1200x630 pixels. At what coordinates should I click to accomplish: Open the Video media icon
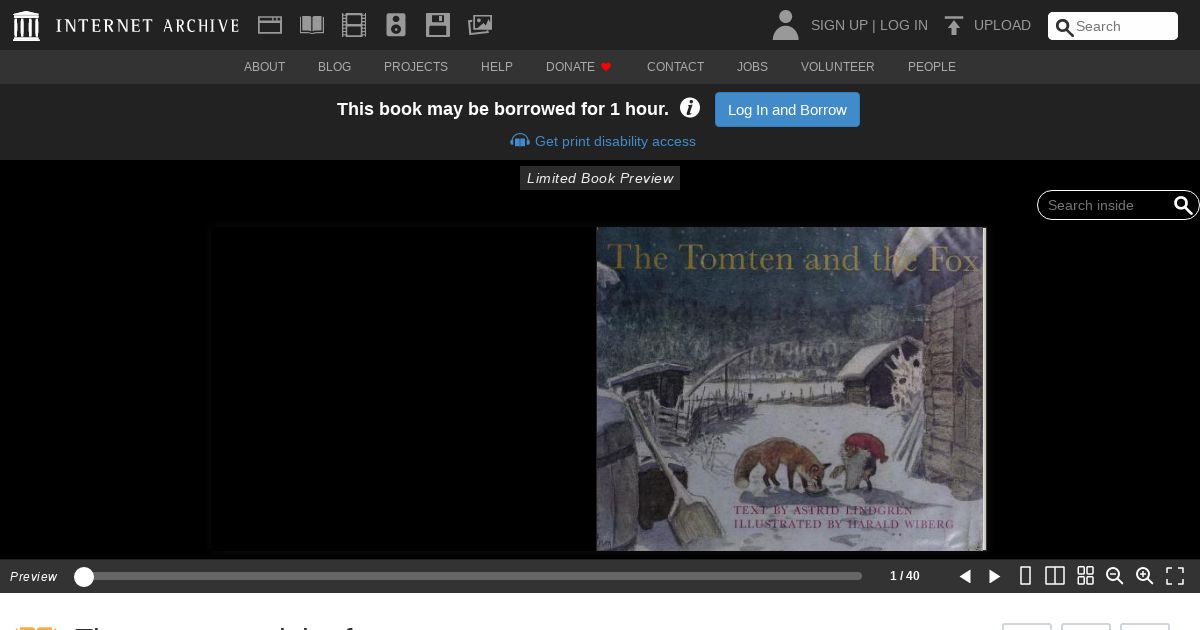(354, 25)
